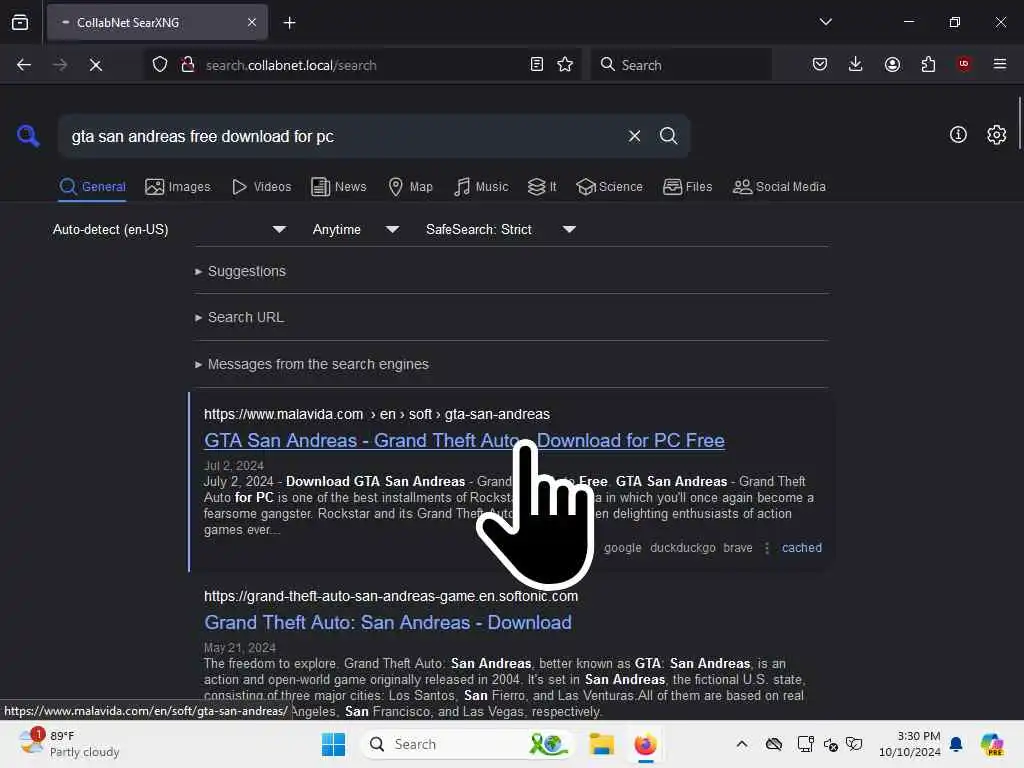Click the softonic.com result URL
The height and width of the screenshot is (768, 1024).
[x=391, y=596]
